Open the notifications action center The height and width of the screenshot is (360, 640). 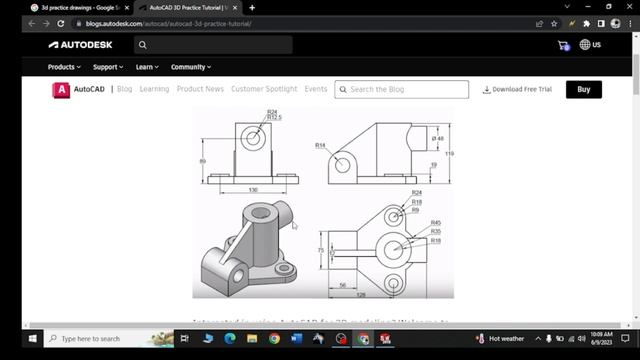tap(625, 338)
